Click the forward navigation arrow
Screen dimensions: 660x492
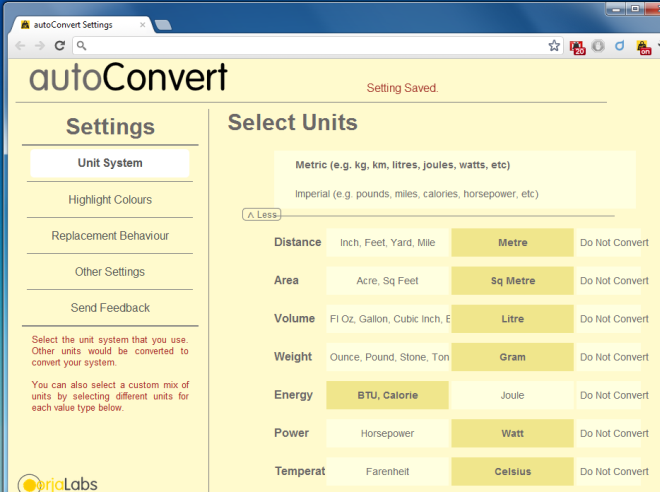pyautogui.click(x=40, y=46)
